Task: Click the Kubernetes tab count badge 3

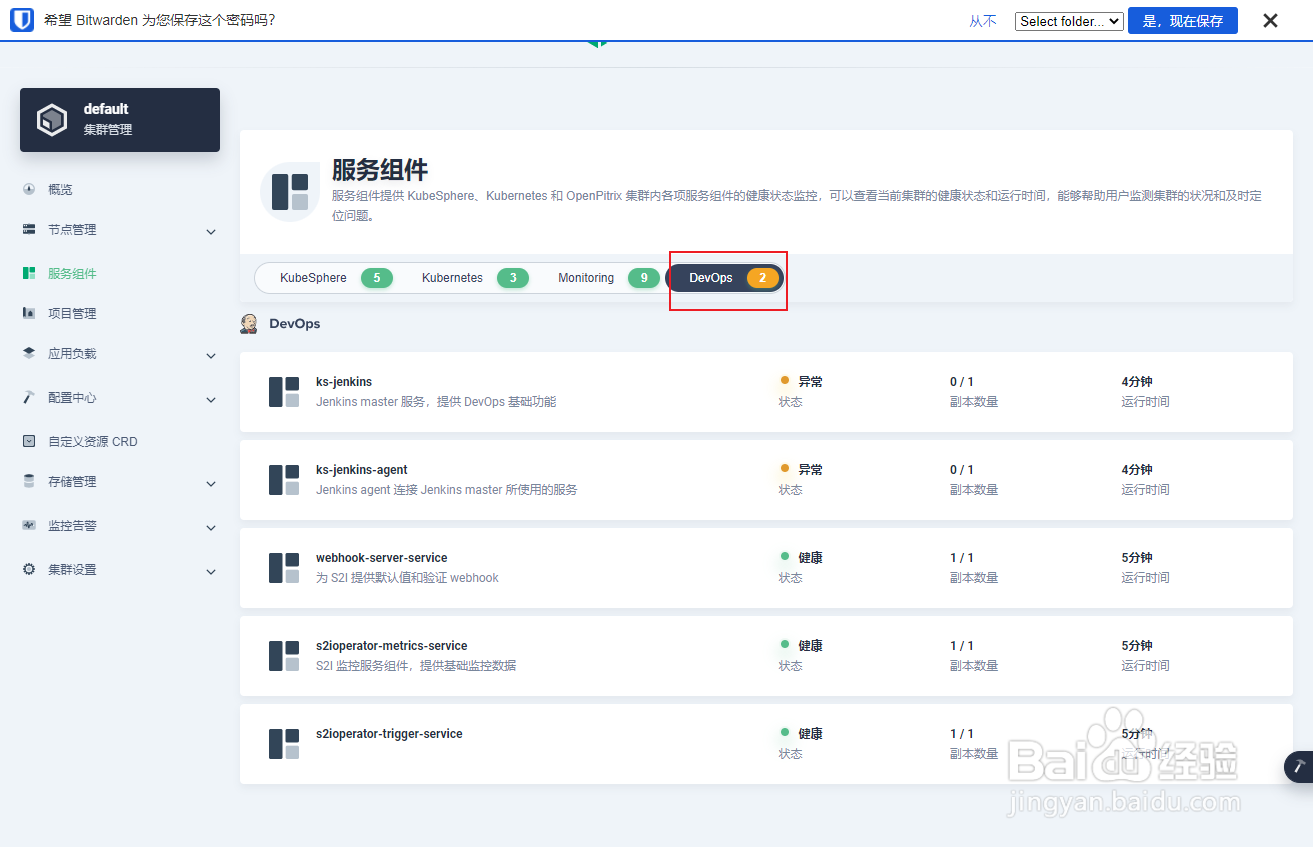Action: coord(513,278)
